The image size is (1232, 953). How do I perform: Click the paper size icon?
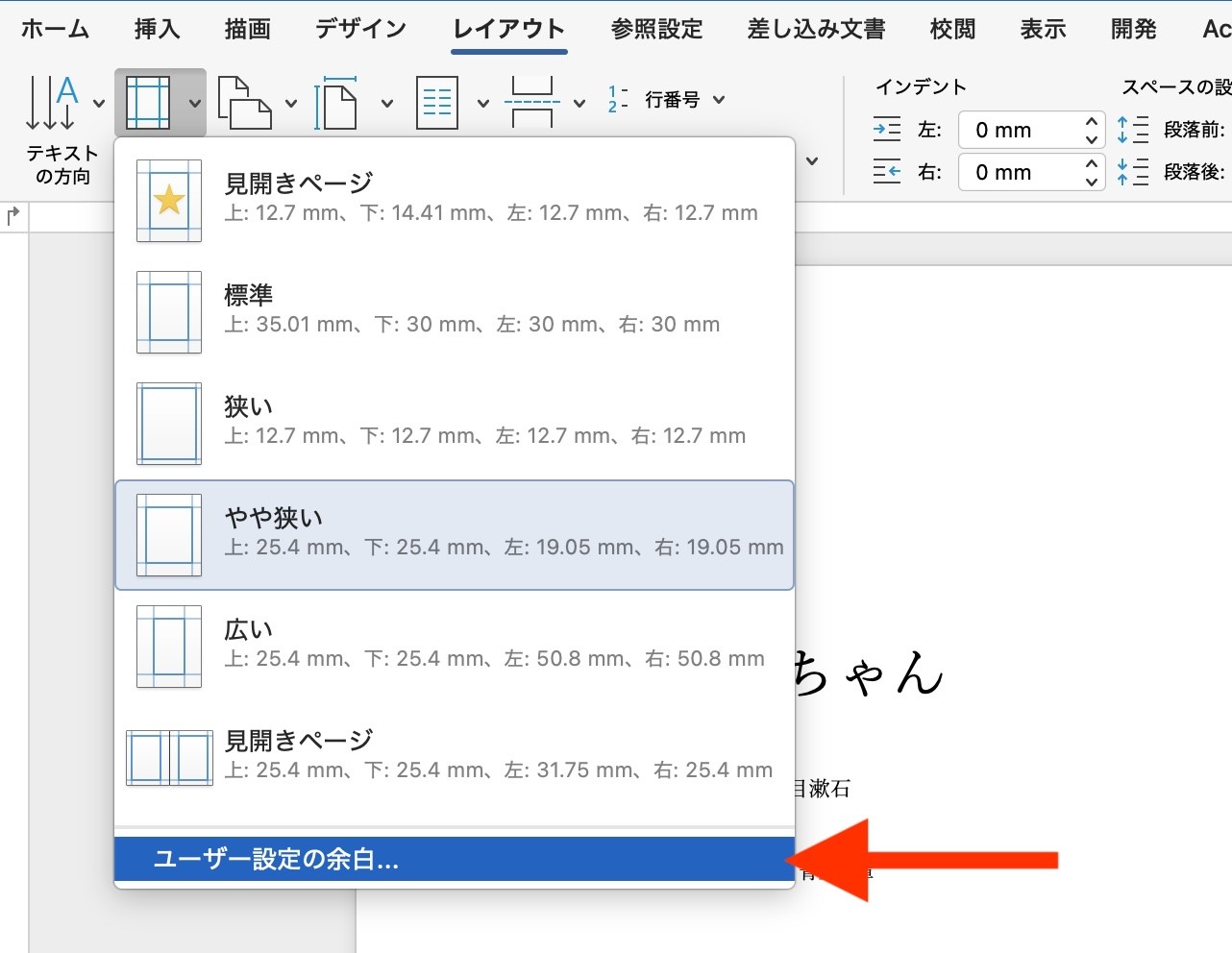point(336,103)
